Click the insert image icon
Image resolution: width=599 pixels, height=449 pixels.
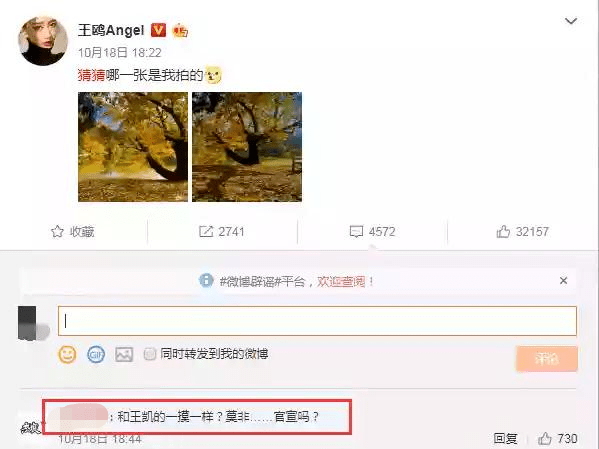(124, 355)
